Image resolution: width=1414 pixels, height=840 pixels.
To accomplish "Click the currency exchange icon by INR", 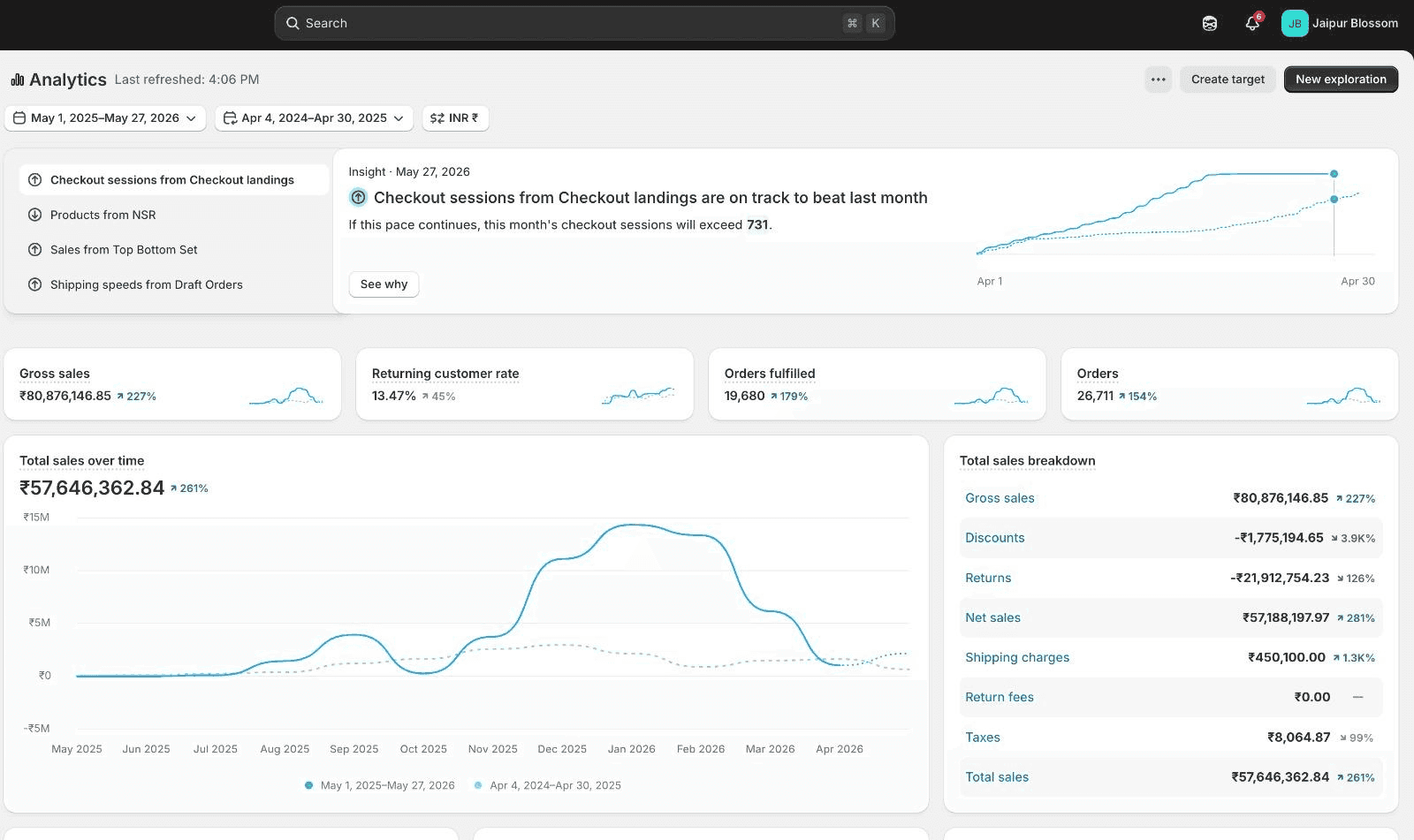I will point(437,117).
